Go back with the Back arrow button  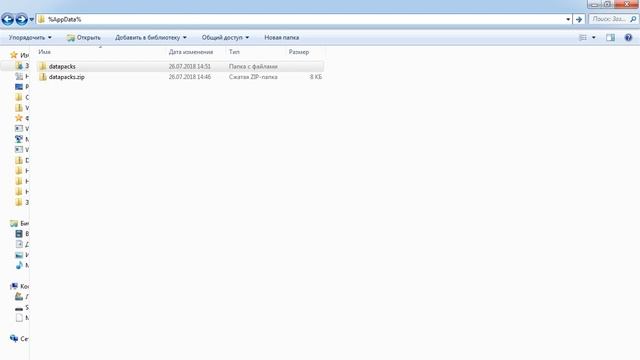[x=8, y=19]
